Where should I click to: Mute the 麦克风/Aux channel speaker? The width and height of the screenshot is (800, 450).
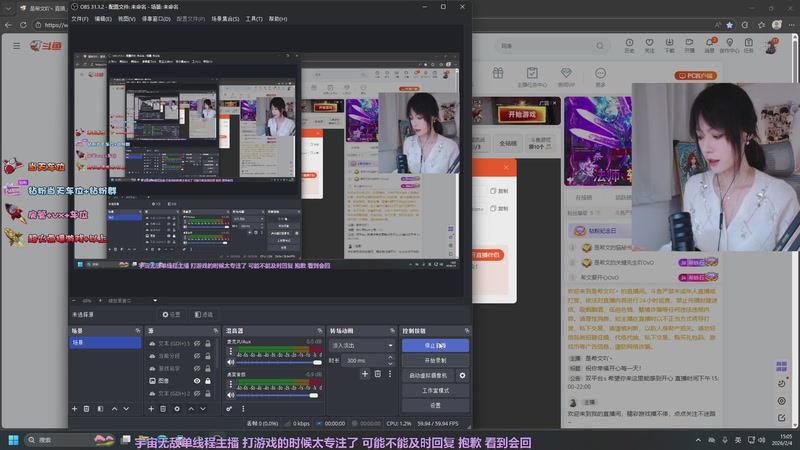point(231,362)
